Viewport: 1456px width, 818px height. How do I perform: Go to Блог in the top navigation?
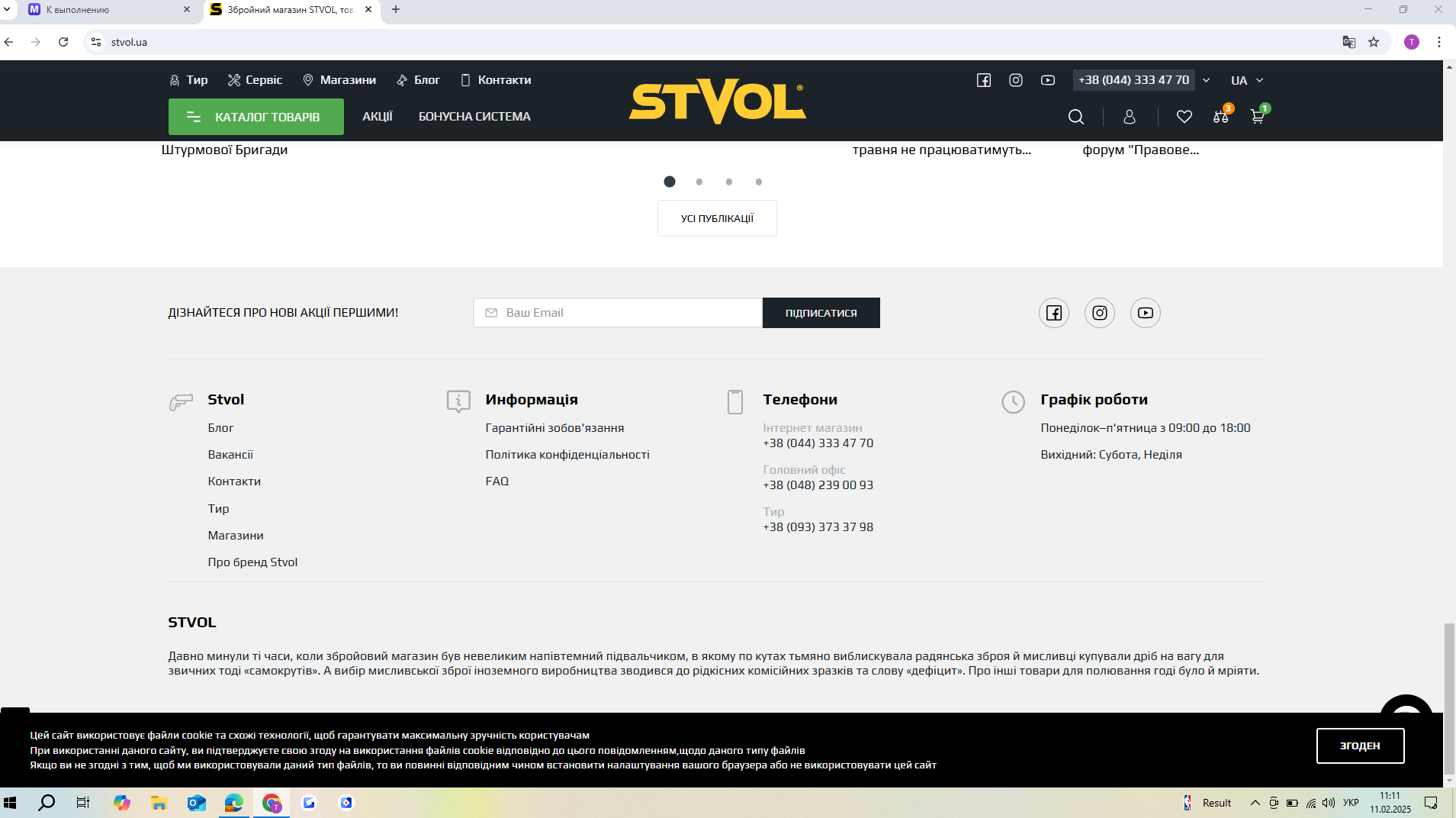click(418, 80)
